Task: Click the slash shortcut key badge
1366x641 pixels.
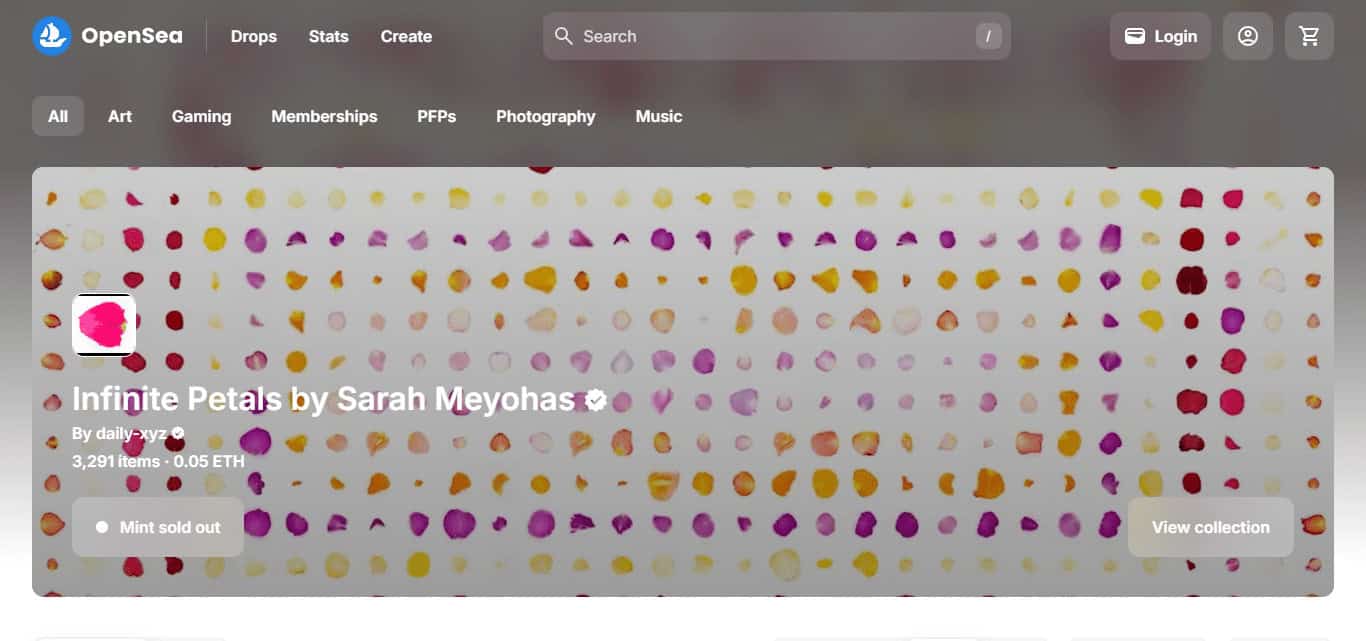Action: 988,36
